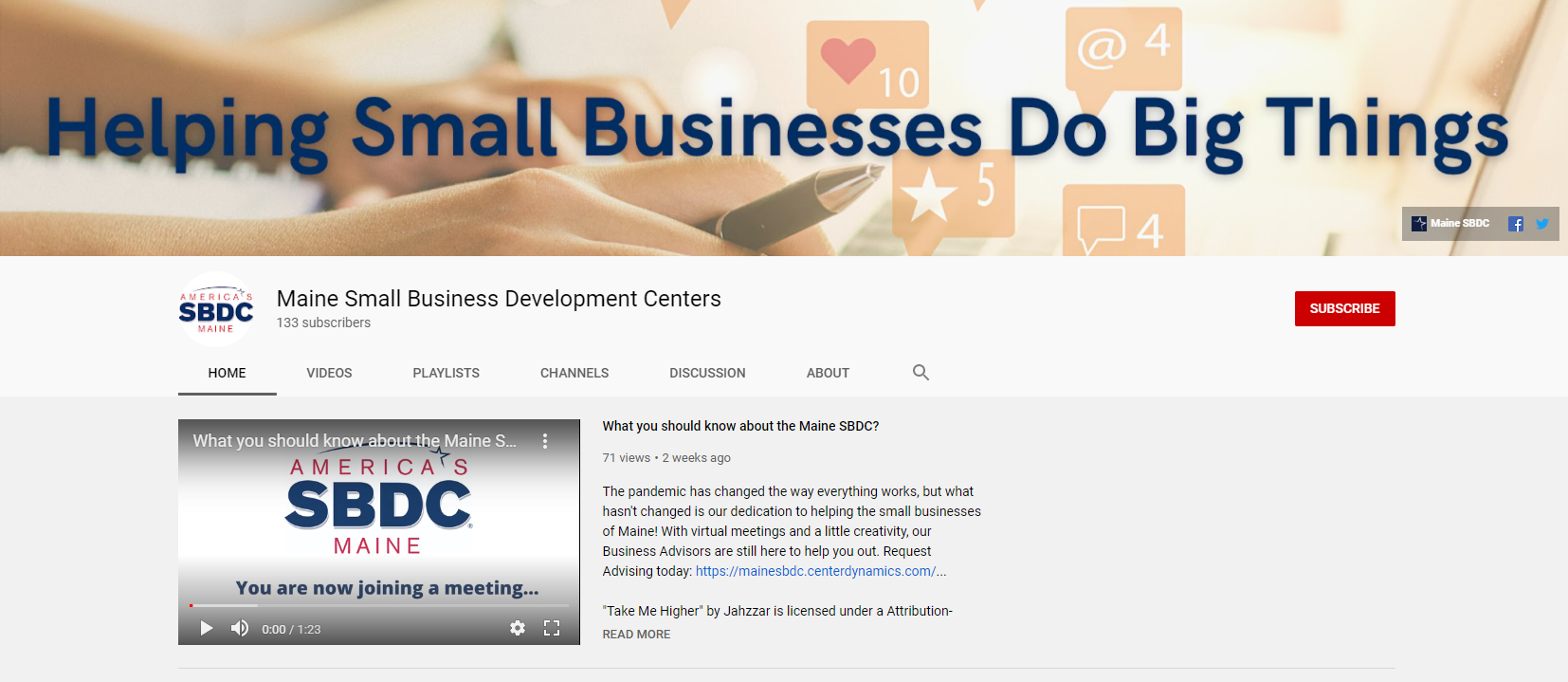Open video title 'What you should know about the Maine SBDC?'
The height and width of the screenshot is (682, 1568).
click(x=740, y=426)
